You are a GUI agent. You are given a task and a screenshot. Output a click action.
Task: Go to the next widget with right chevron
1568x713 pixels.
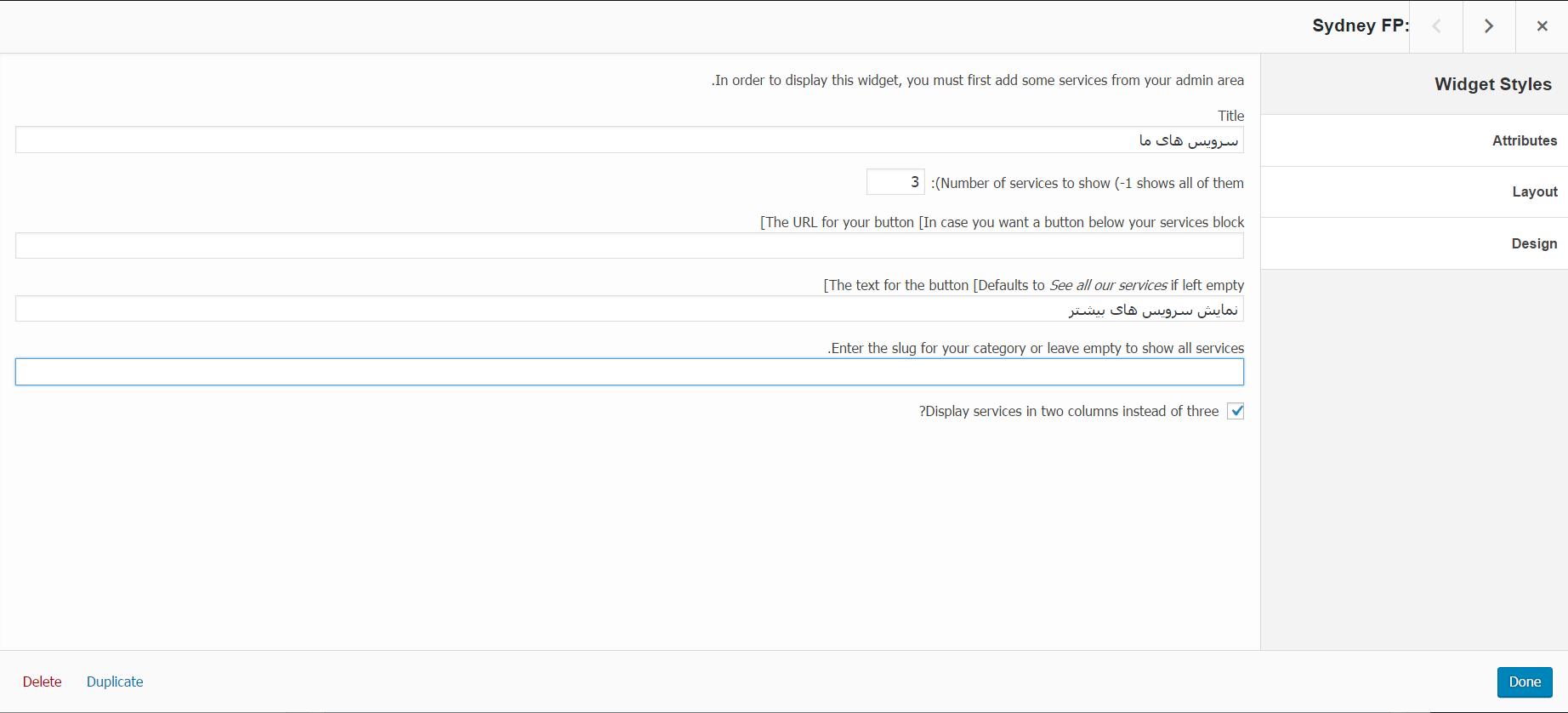(1488, 26)
